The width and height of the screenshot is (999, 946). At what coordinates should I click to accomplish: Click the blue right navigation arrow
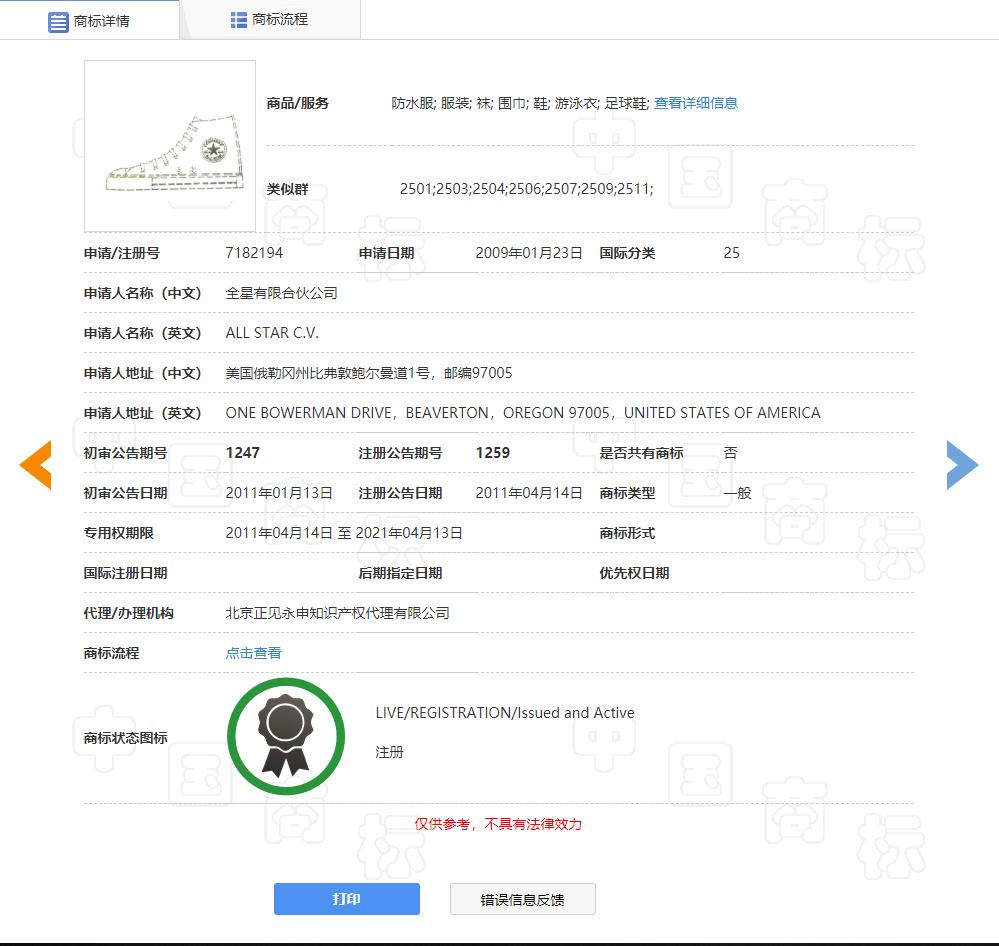[x=961, y=465]
